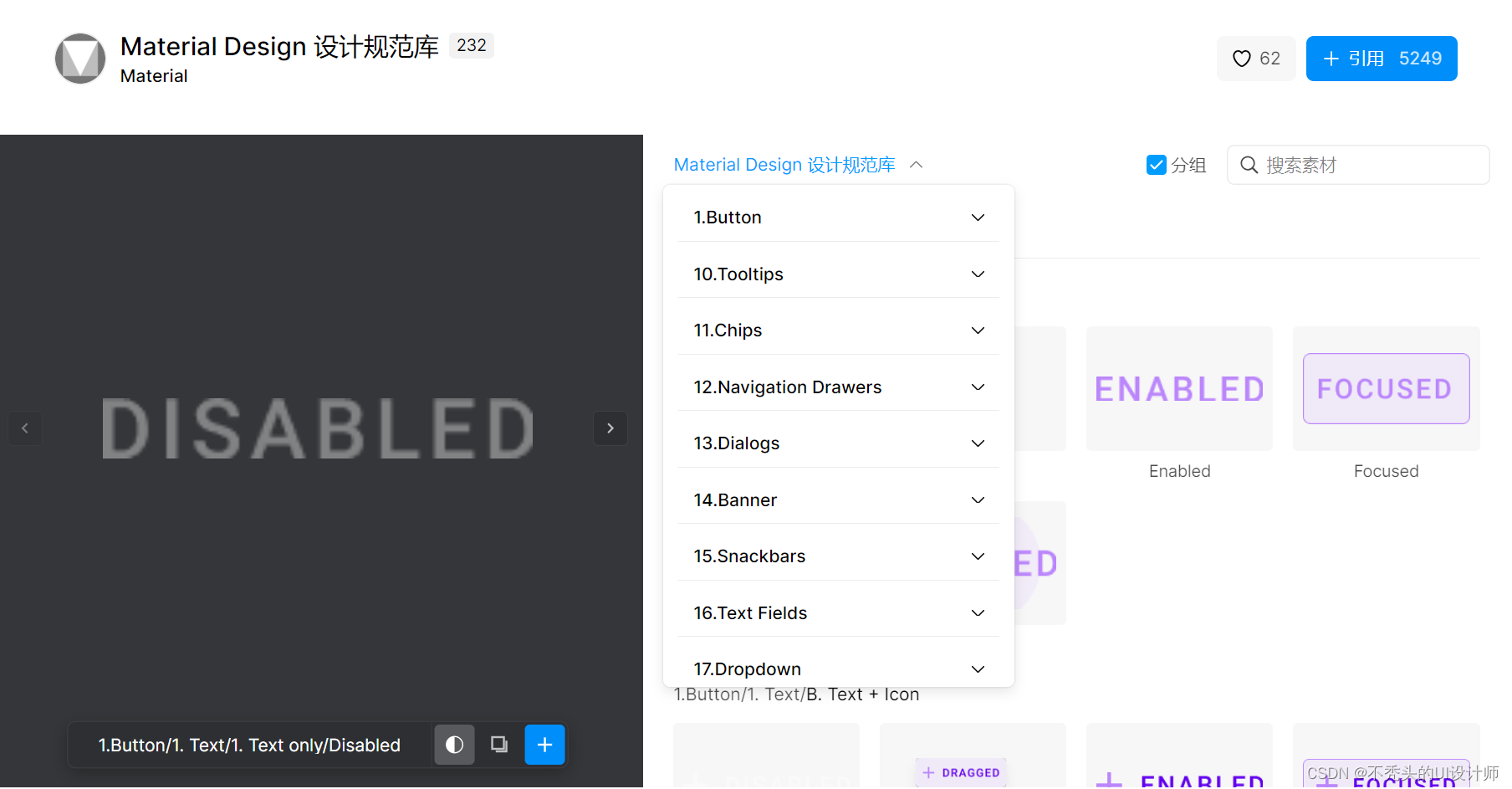Click the Material author name
Screen dimensions: 1512x789
click(154, 76)
